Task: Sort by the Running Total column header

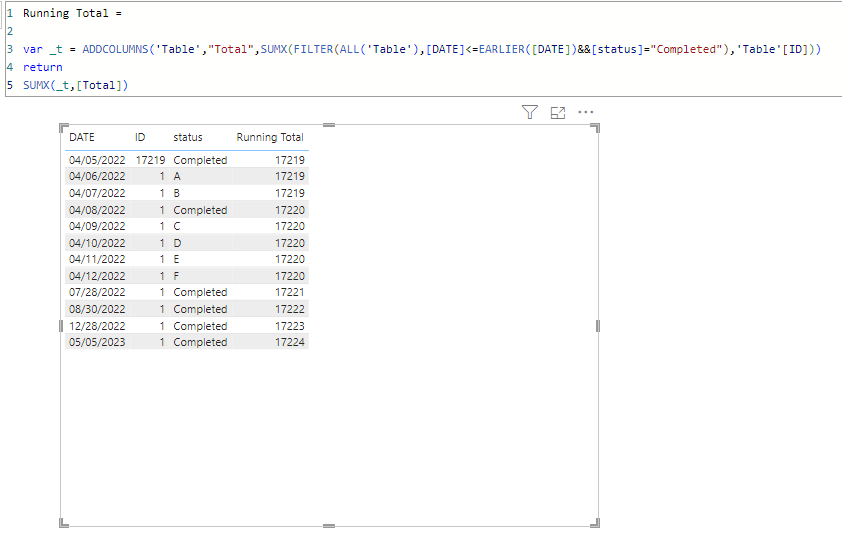Action: point(270,137)
